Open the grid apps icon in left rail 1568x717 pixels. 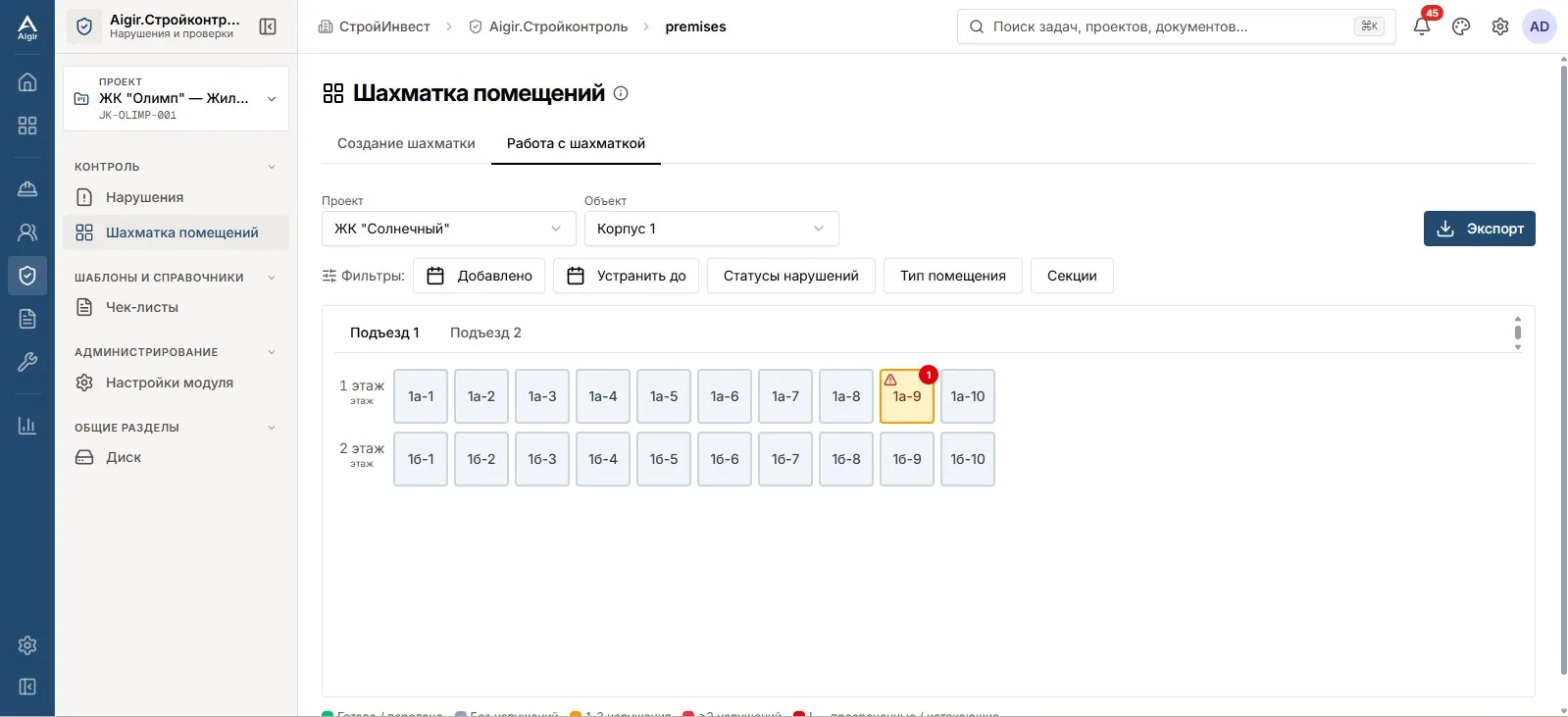(27, 126)
